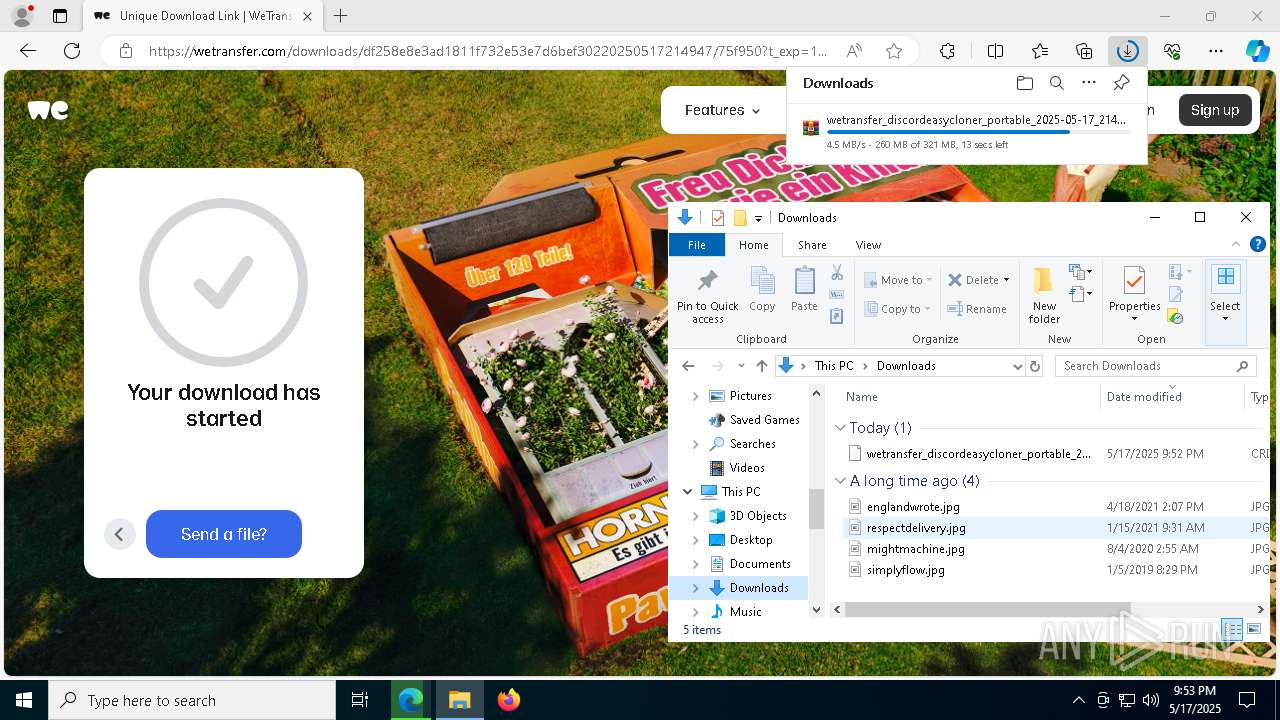Screen dimensions: 1280x720
Task: Collapse A long time ago group
Action: 840,481
